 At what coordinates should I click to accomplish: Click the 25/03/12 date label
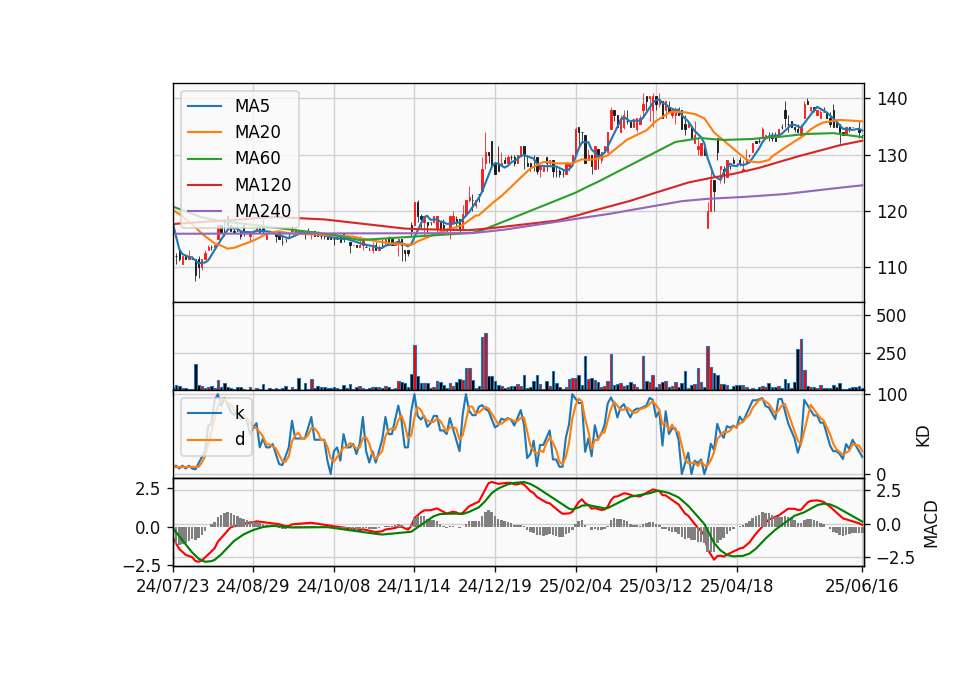coord(656,586)
